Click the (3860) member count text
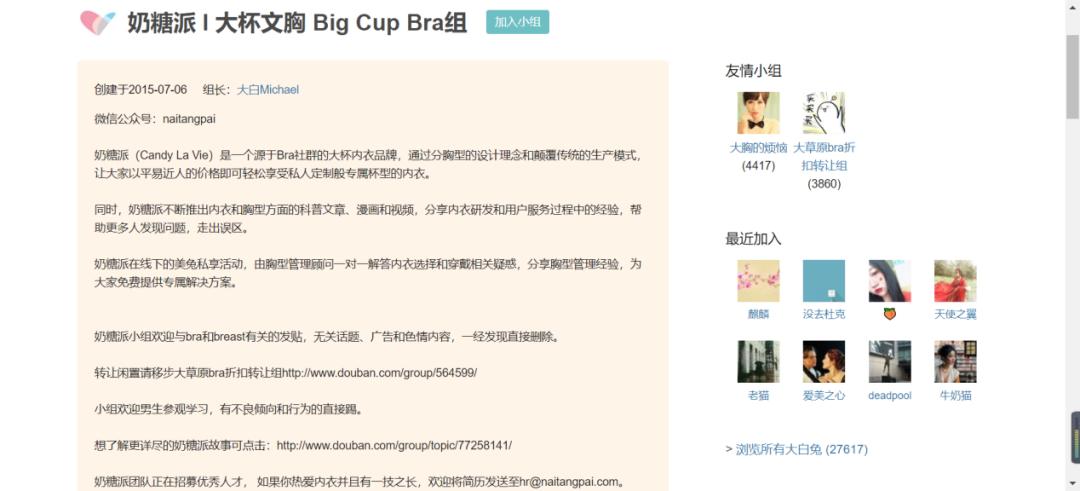This screenshot has width=1080, height=491. [824, 184]
